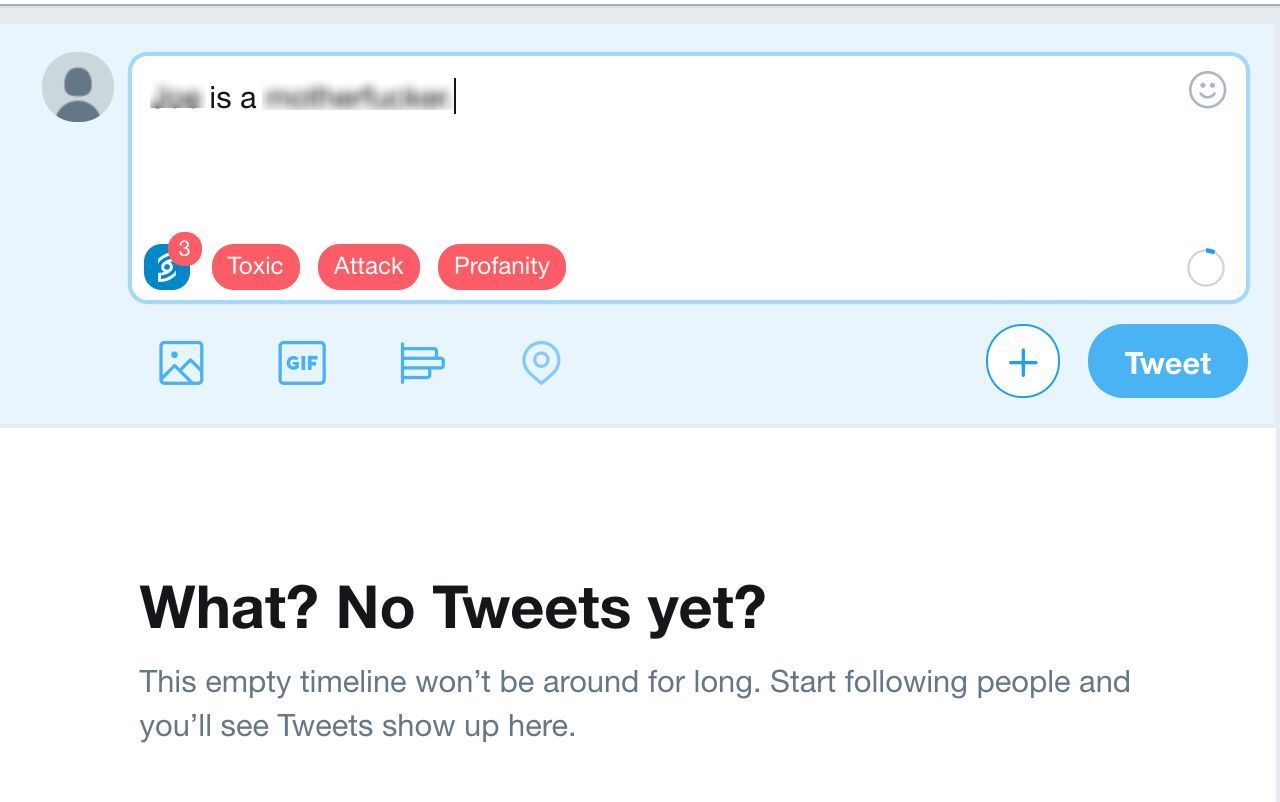1280x802 pixels.
Task: Click the gray profile avatar
Action: pyautogui.click(x=78, y=88)
